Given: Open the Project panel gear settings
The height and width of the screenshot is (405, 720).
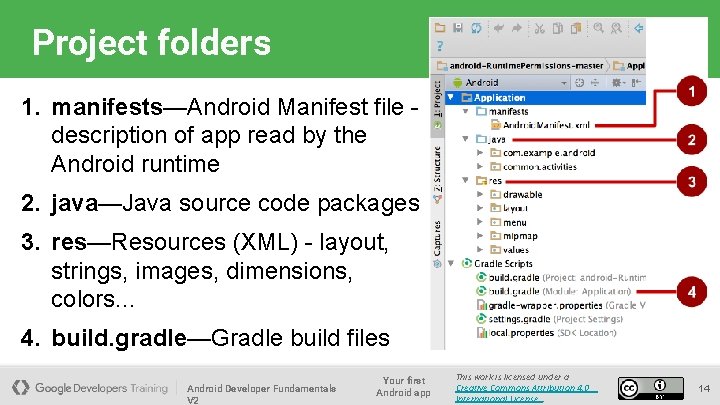Looking at the screenshot, I should (x=617, y=83).
